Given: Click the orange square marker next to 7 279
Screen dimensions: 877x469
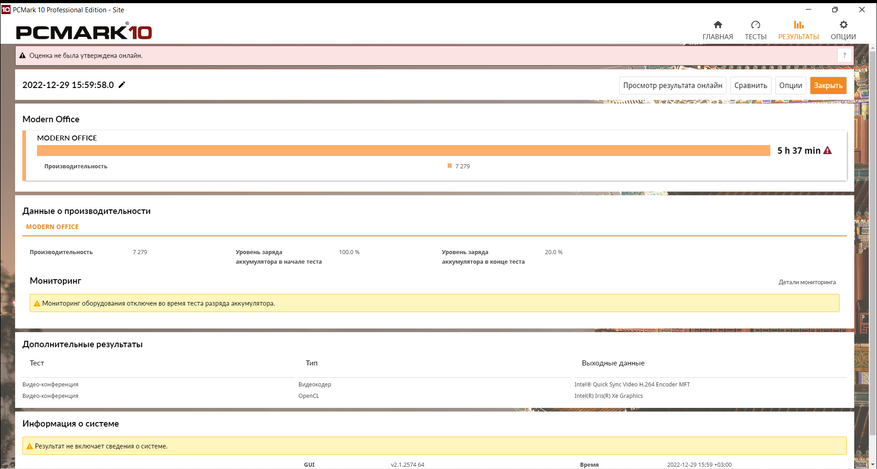Looking at the screenshot, I should (450, 166).
